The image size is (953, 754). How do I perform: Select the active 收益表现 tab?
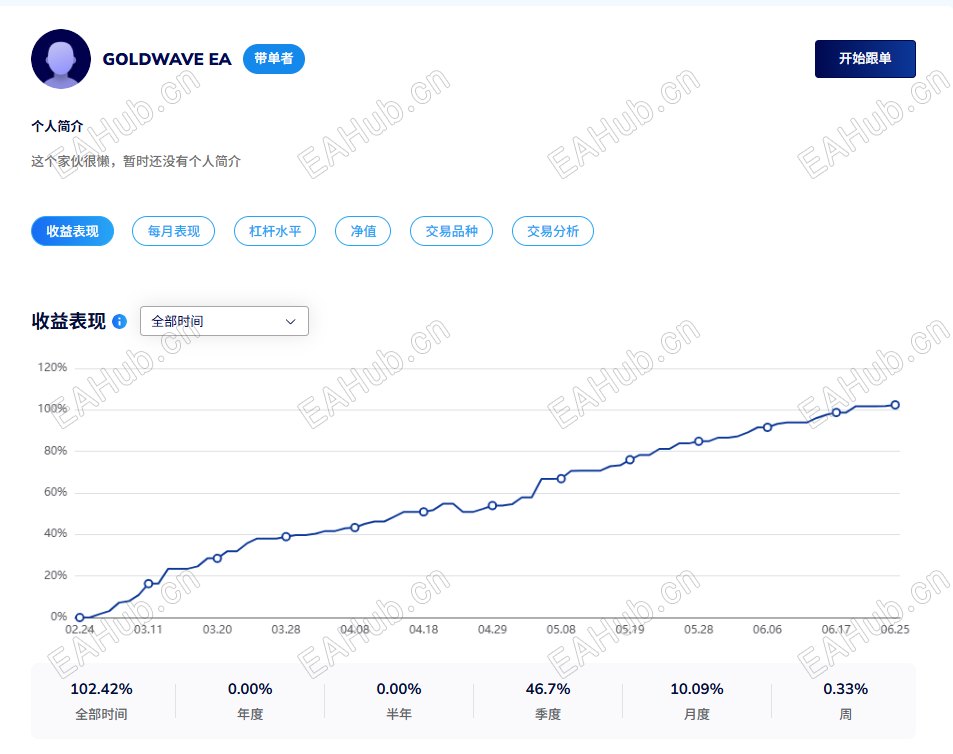click(x=72, y=231)
